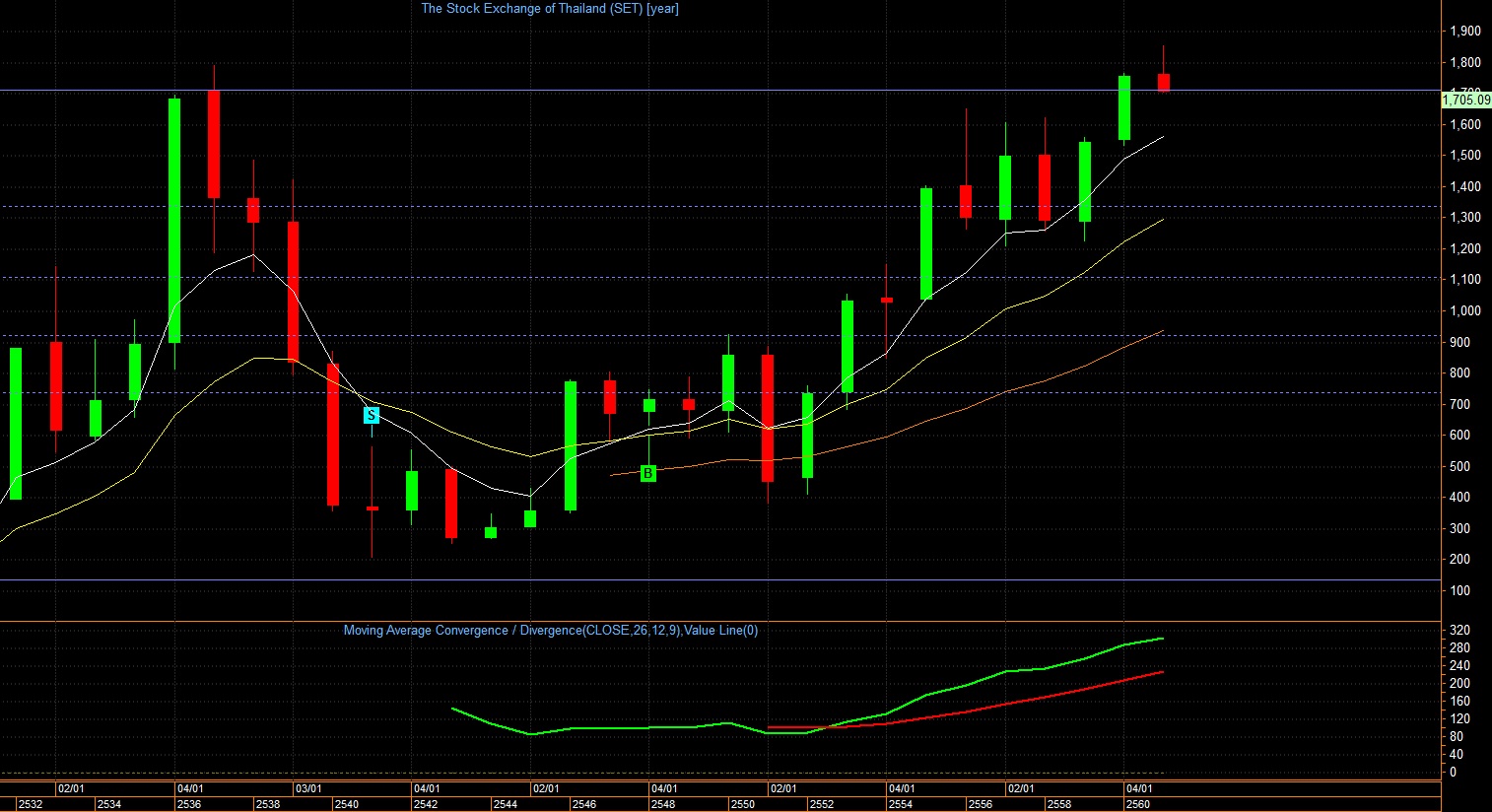Click the 1,000 price axis value
The height and width of the screenshot is (812, 1492).
1465,311
